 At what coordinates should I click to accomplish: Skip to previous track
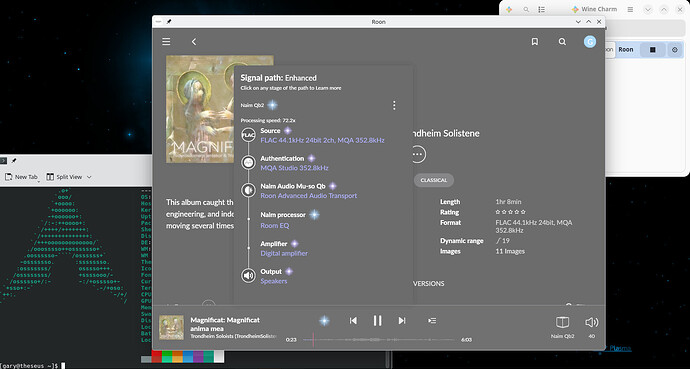353,321
